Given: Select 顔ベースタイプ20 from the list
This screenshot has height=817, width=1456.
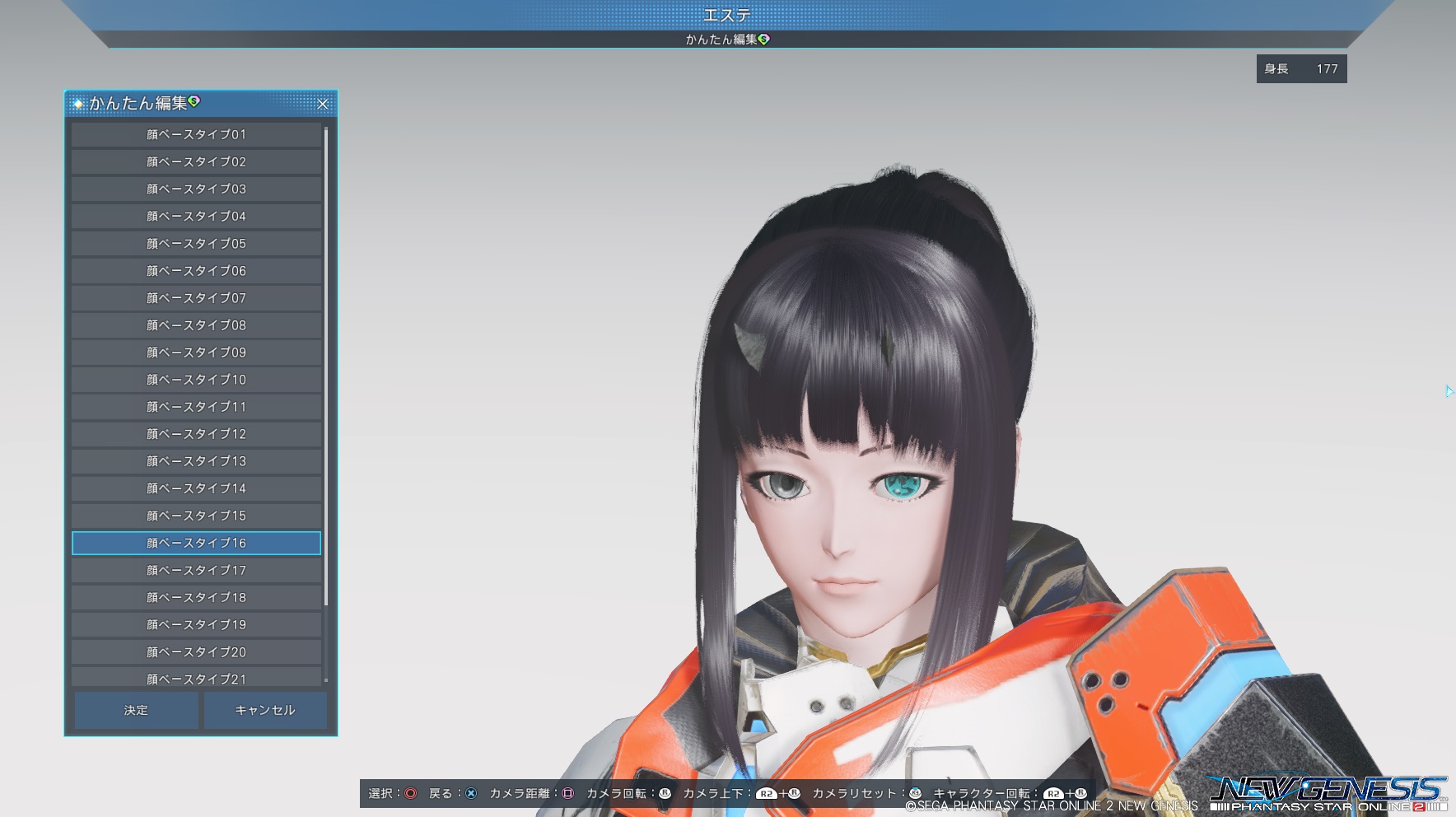Looking at the screenshot, I should pos(196,651).
